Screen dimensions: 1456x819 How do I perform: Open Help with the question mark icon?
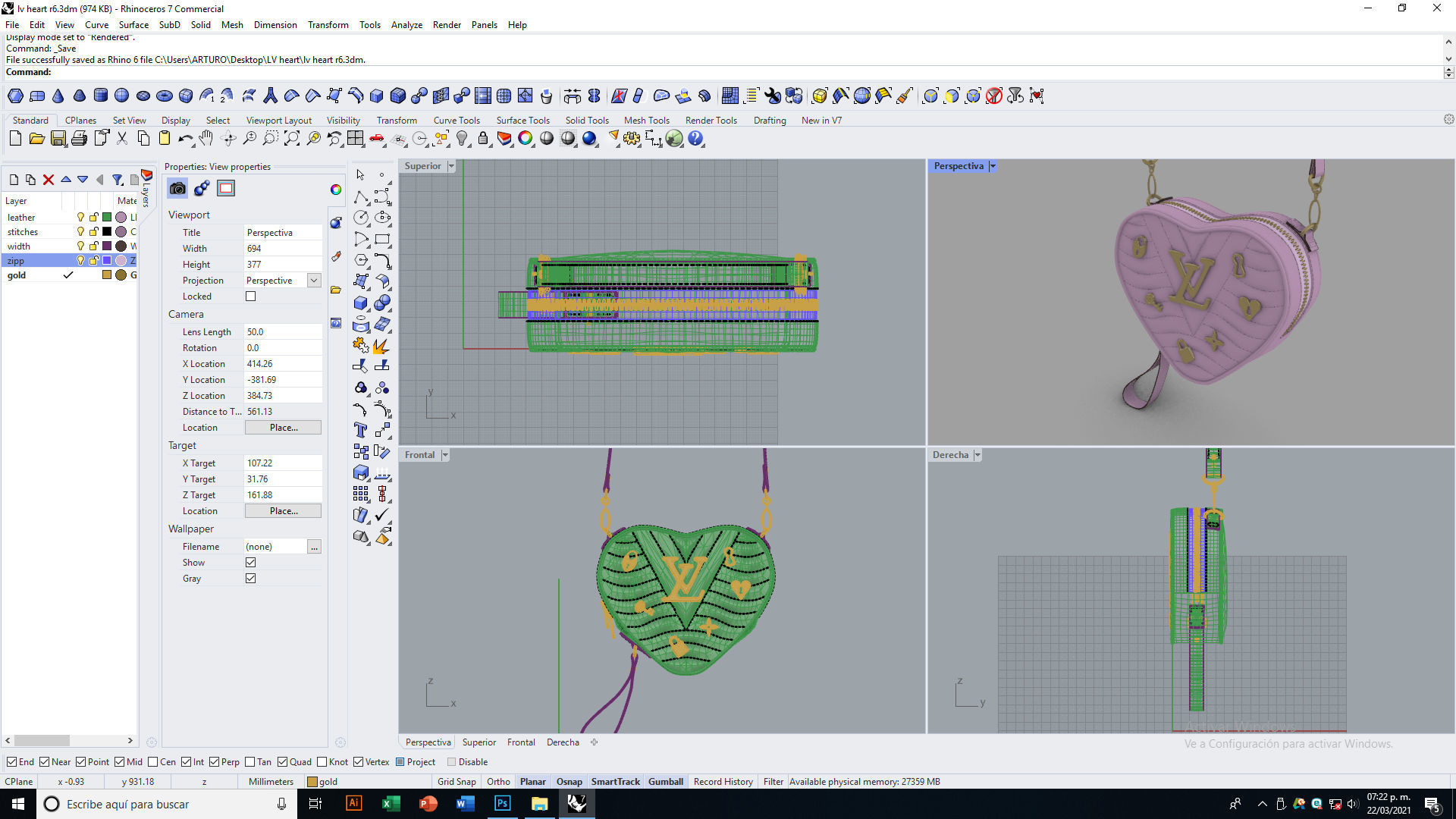click(695, 139)
